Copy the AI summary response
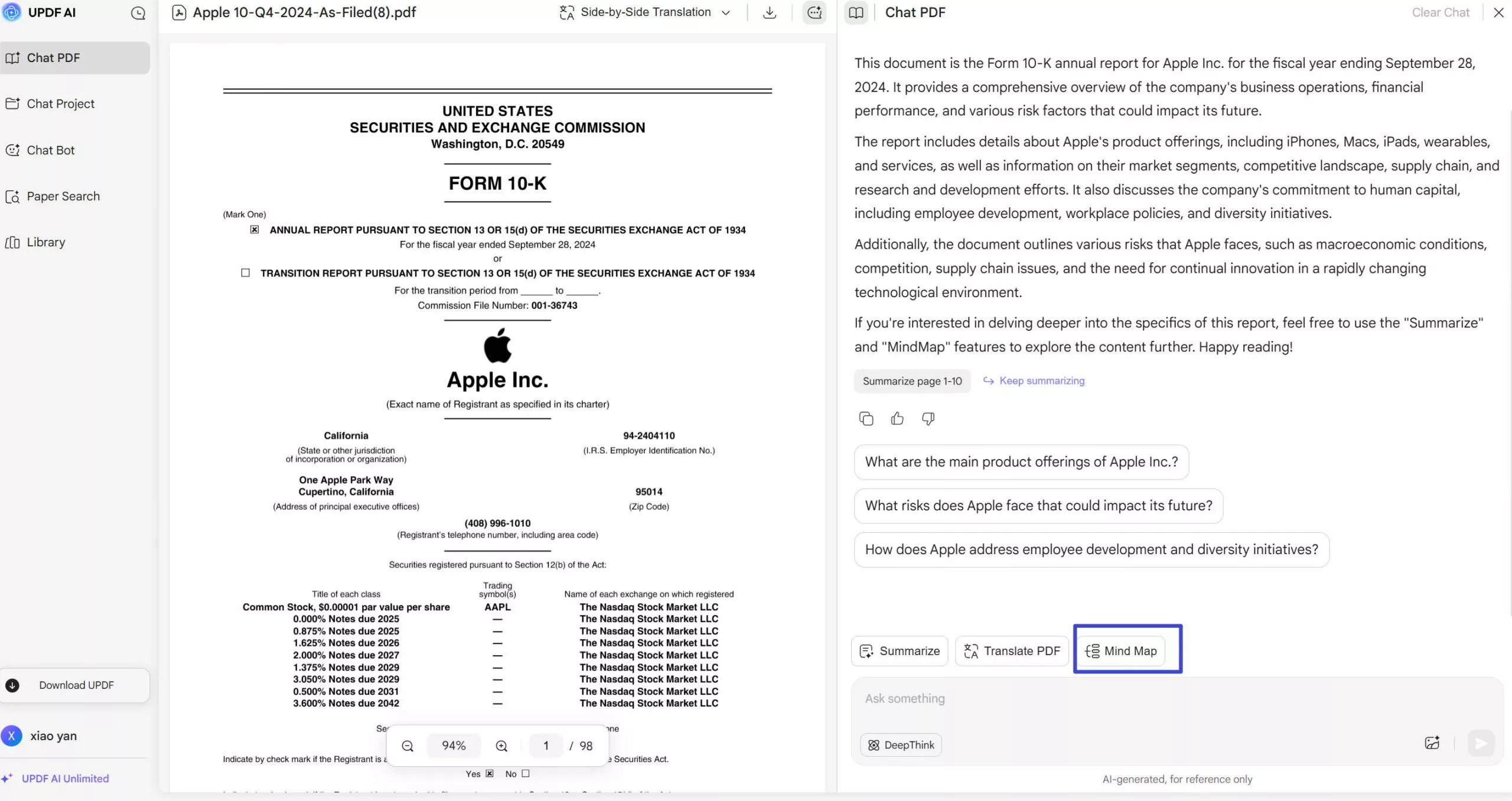This screenshot has height=801, width=1512. [866, 418]
